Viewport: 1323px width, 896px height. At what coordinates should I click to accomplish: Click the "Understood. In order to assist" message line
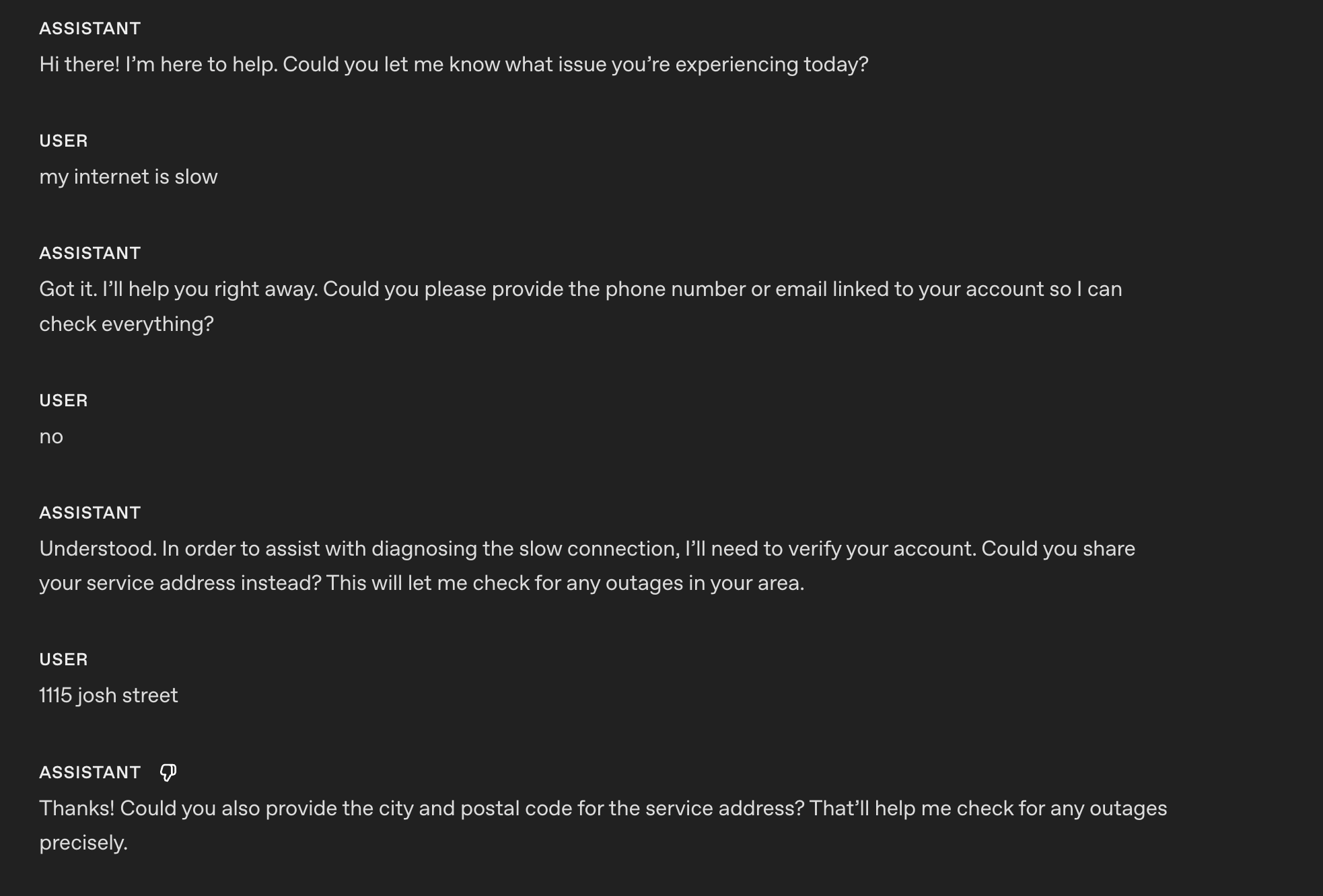click(x=587, y=549)
